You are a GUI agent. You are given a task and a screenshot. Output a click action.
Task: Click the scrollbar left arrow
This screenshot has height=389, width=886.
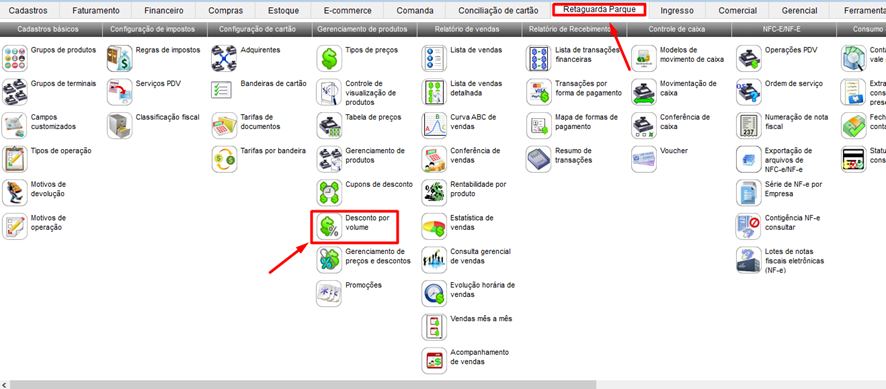coord(5,384)
